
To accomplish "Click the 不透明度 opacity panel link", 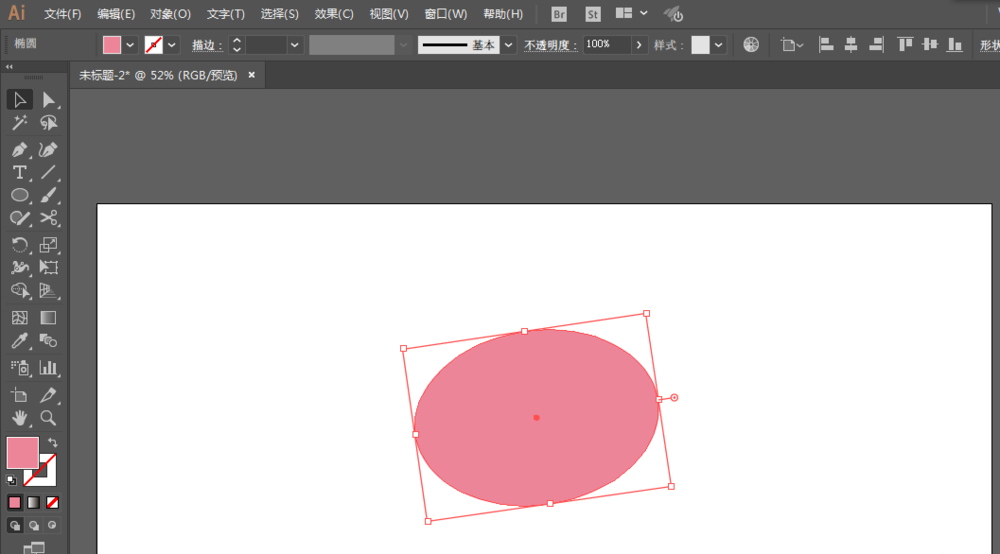I will tap(550, 45).
